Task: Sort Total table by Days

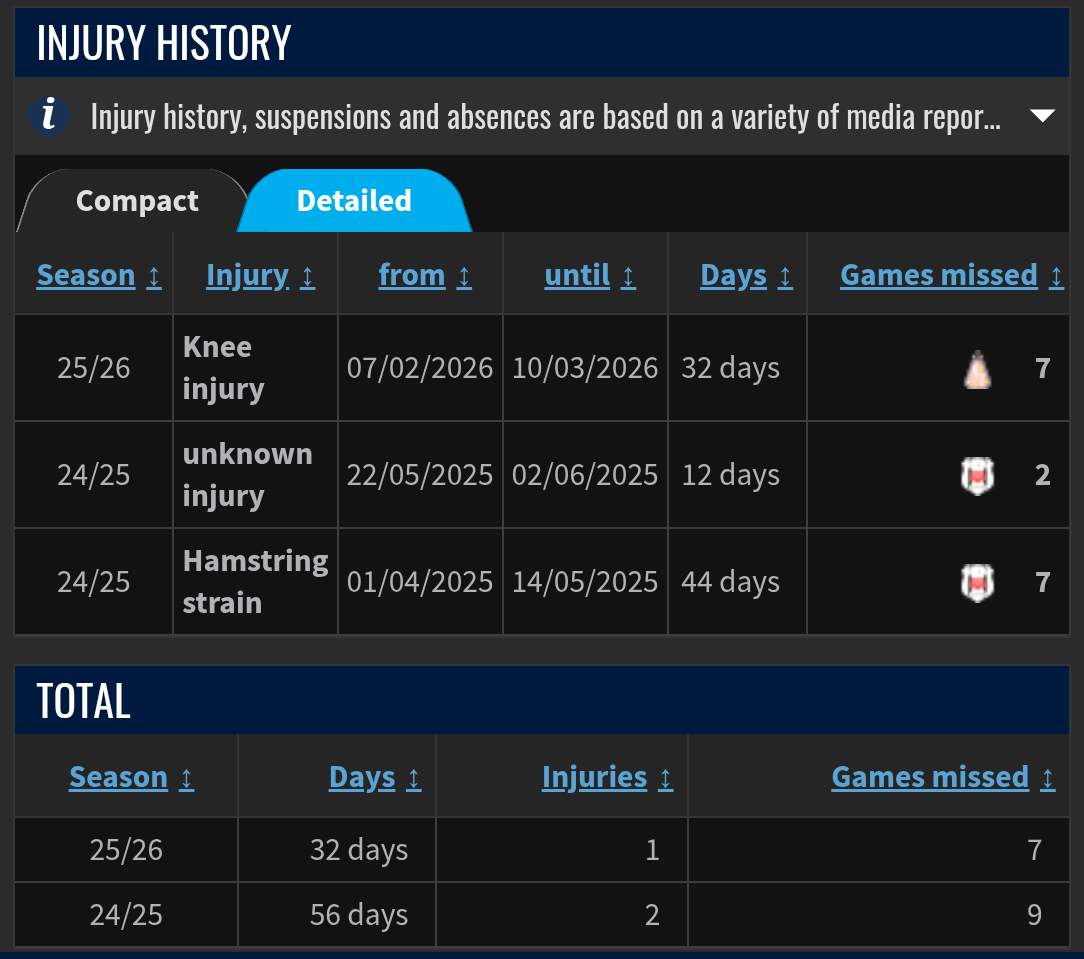Action: 362,777
